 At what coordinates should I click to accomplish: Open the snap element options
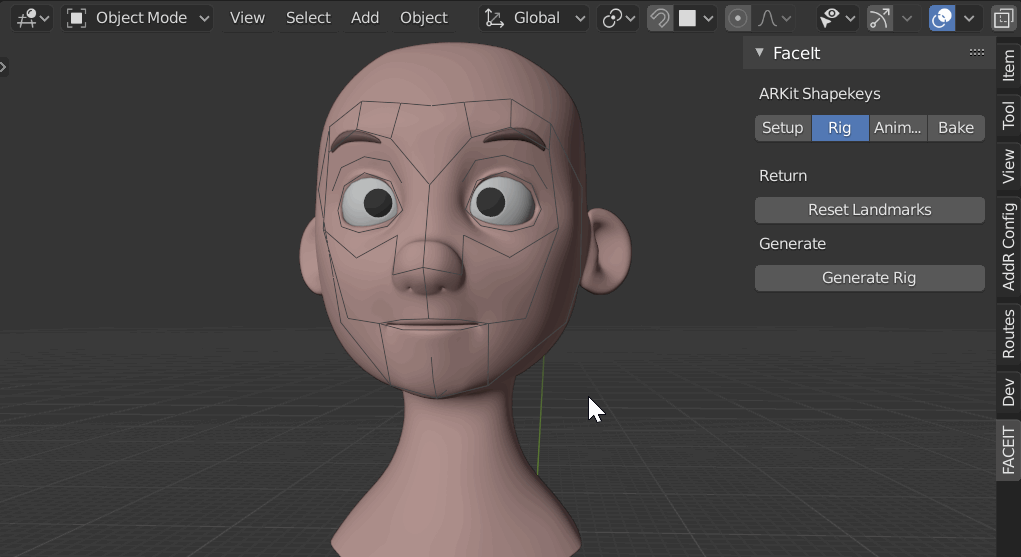click(x=696, y=18)
